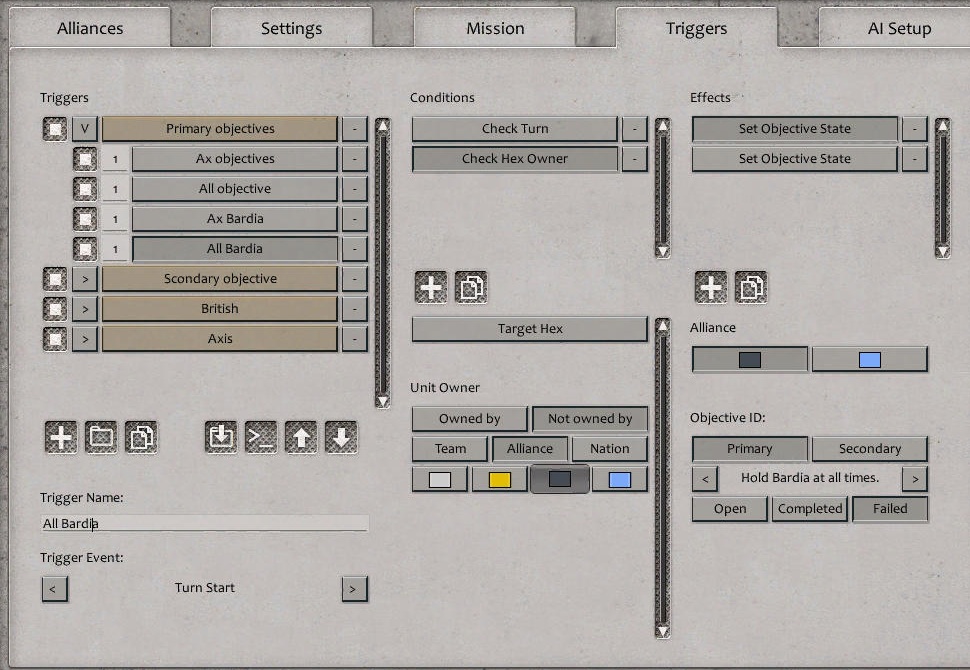Viewport: 970px width, 670px height.
Task: Set objective state to Failed
Action: click(x=890, y=509)
